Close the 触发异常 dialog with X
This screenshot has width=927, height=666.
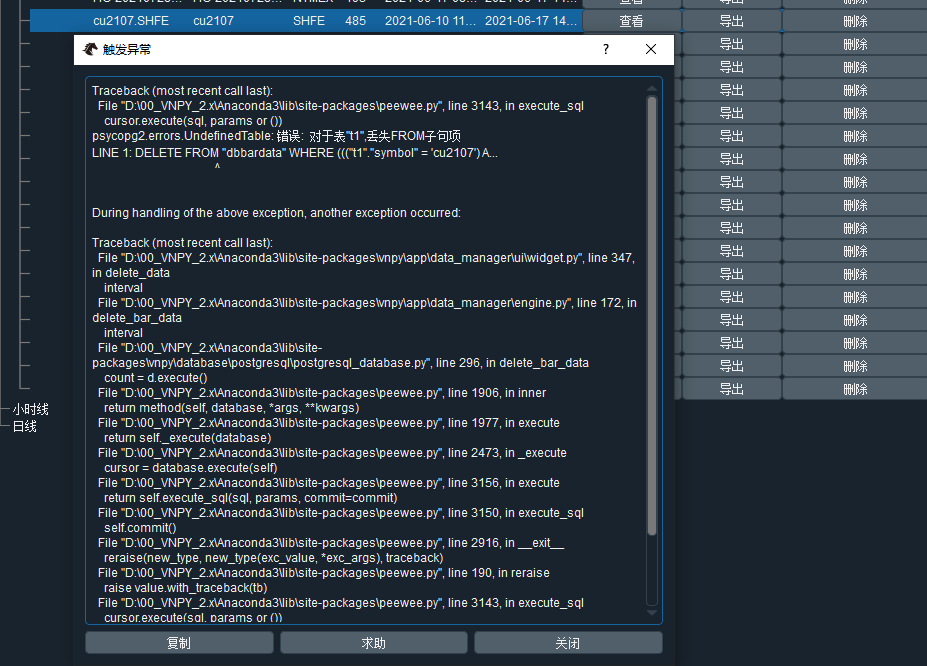pyautogui.click(x=650, y=48)
